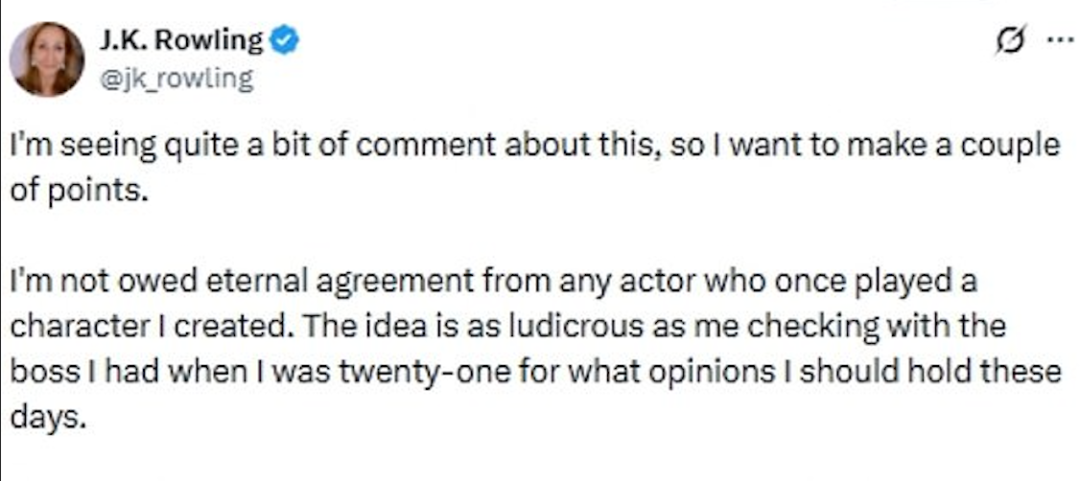Image resolution: width=1080 pixels, height=481 pixels.
Task: Open the @jk_rowling handle link
Action: pos(176,79)
